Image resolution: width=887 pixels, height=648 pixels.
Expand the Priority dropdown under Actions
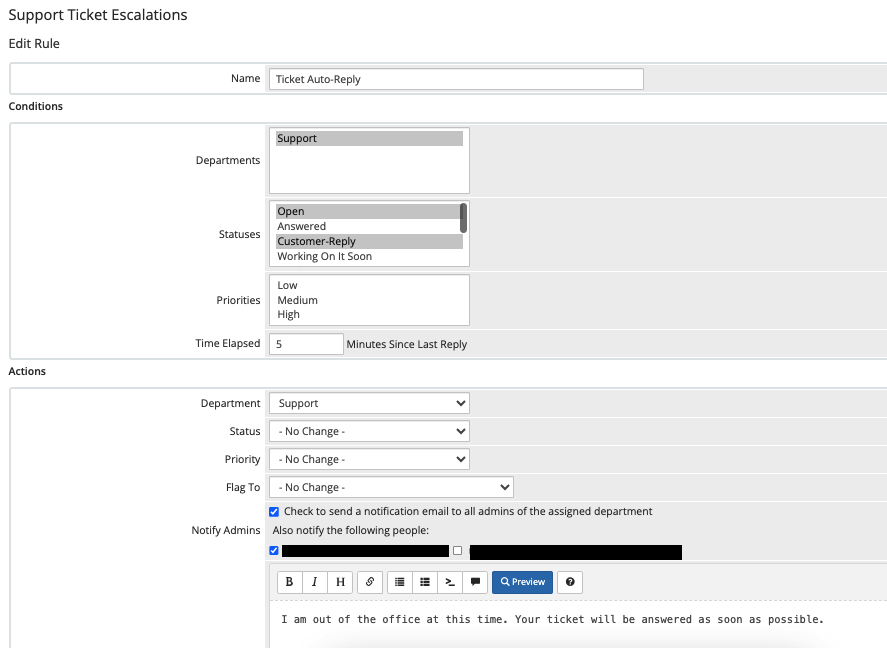(x=369, y=460)
